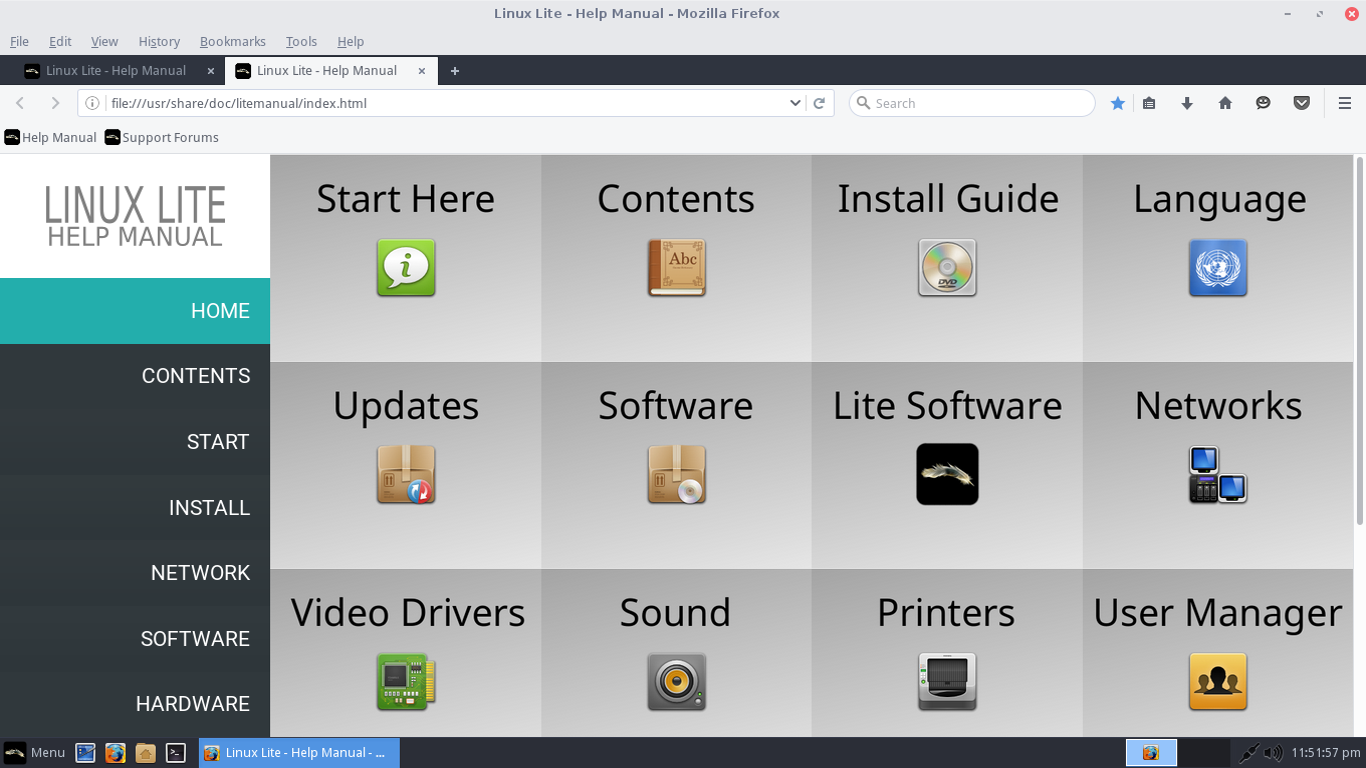1366x768 pixels.
Task: Close the active Linux Lite tab
Action: [422, 71]
